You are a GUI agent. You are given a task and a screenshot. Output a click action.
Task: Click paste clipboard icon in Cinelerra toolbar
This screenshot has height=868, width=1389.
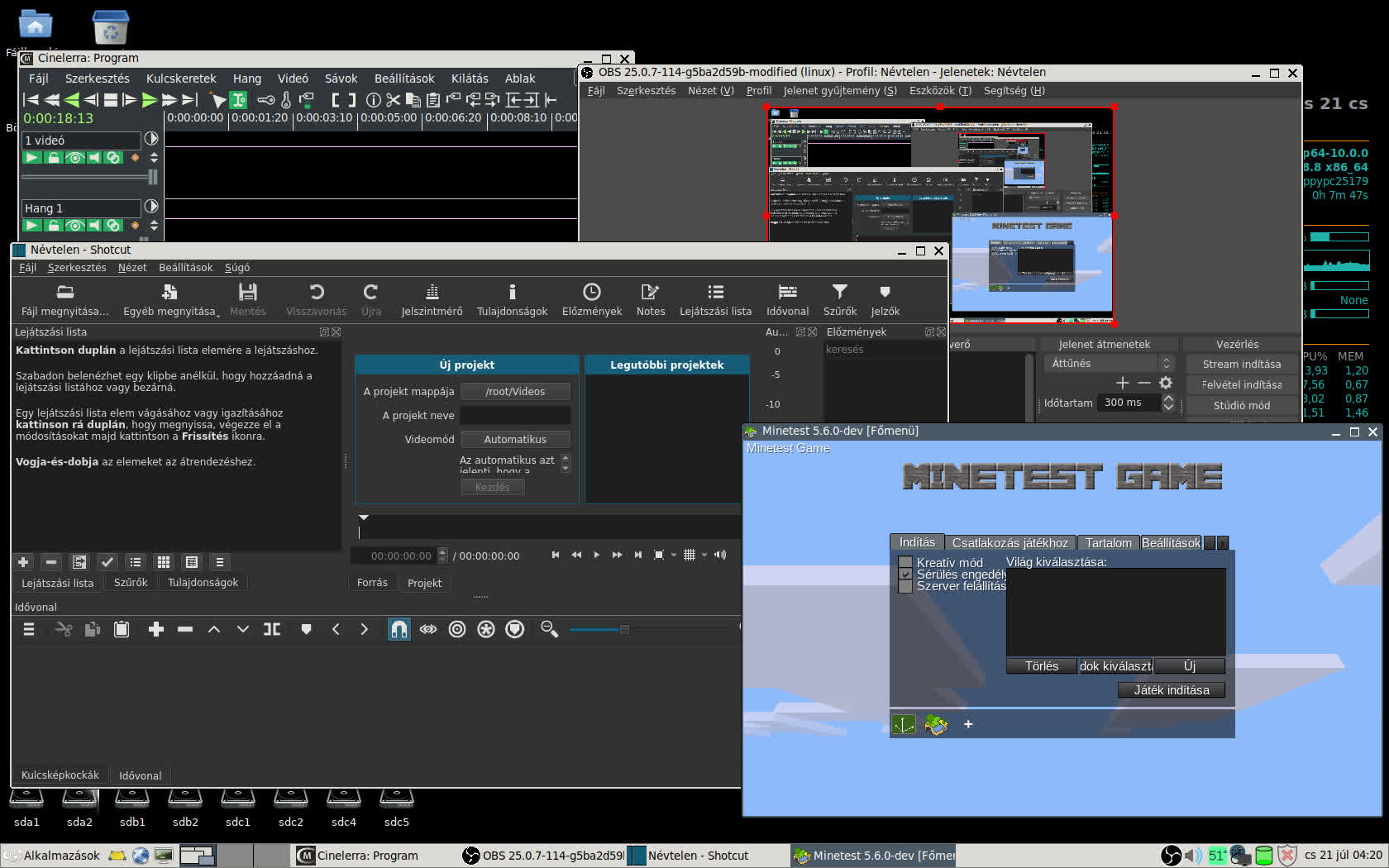[432, 100]
